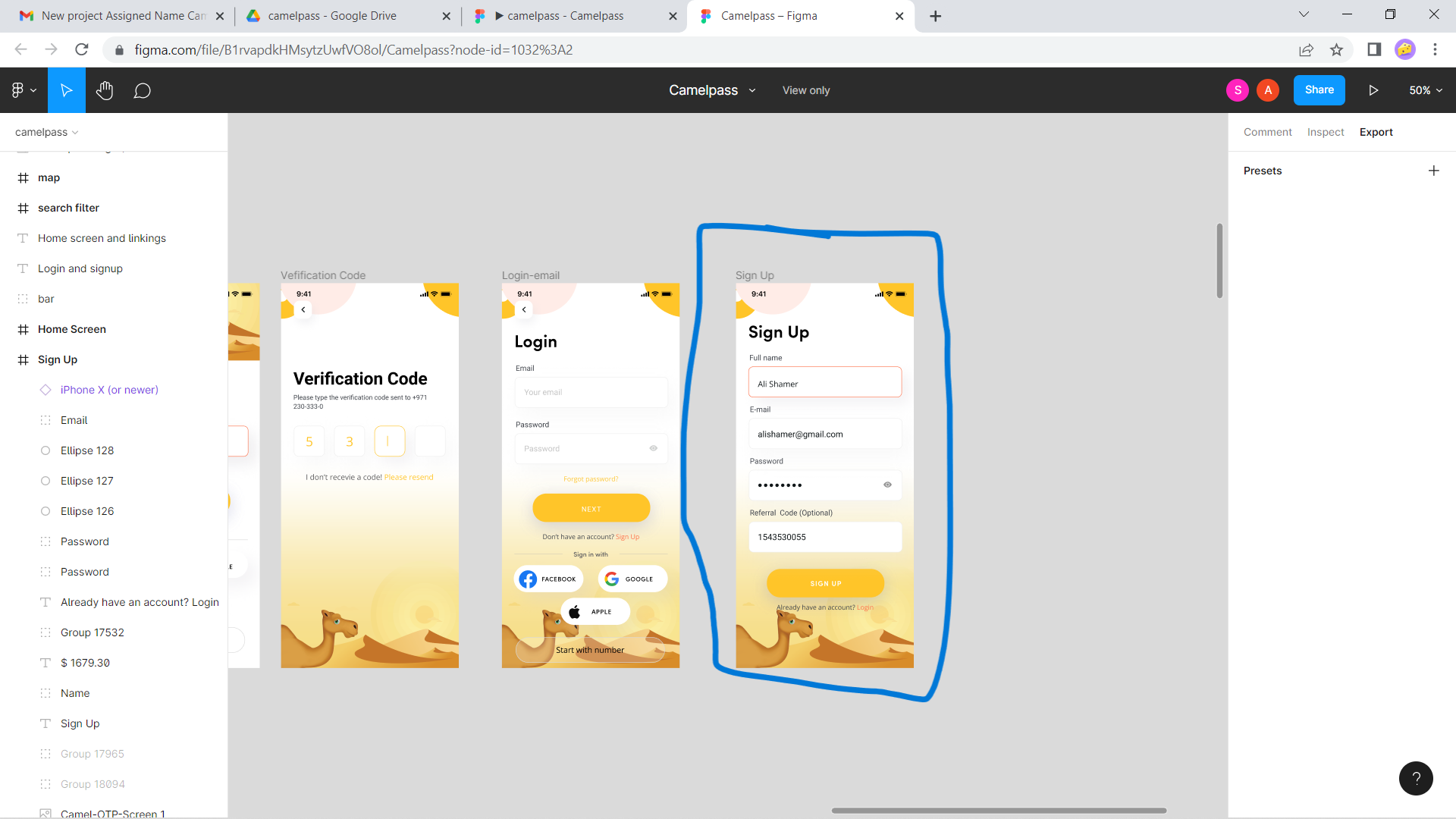Open the Figma main menu
The image size is (1456, 819).
pos(23,90)
